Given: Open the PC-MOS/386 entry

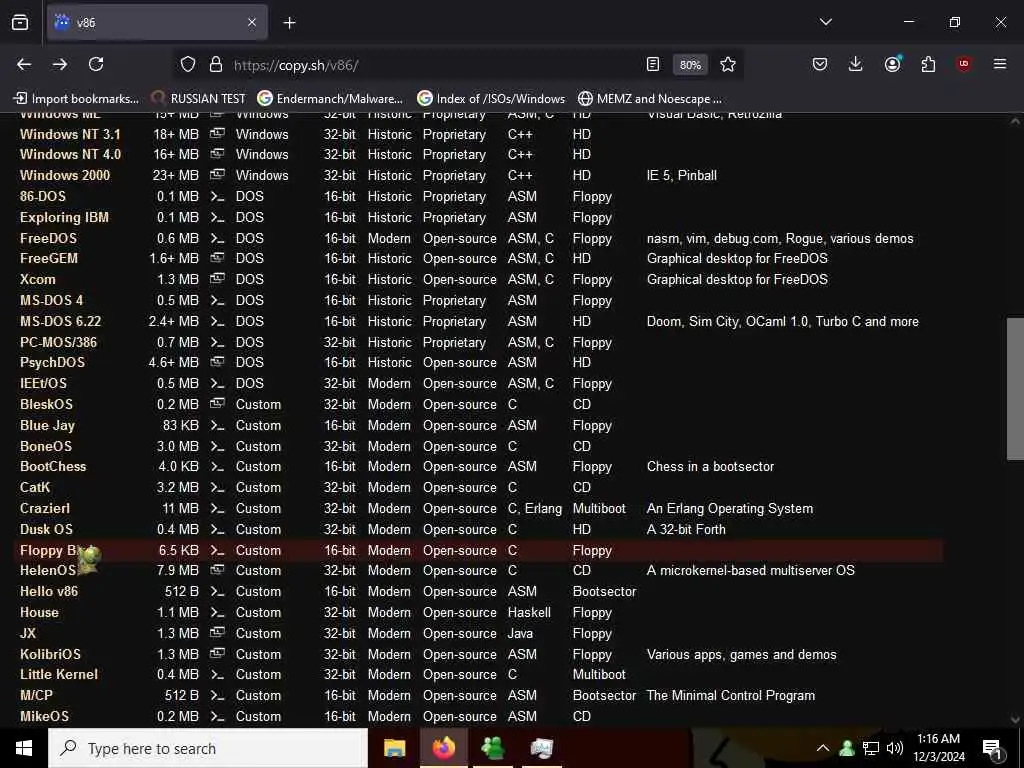Looking at the screenshot, I should tap(58, 342).
